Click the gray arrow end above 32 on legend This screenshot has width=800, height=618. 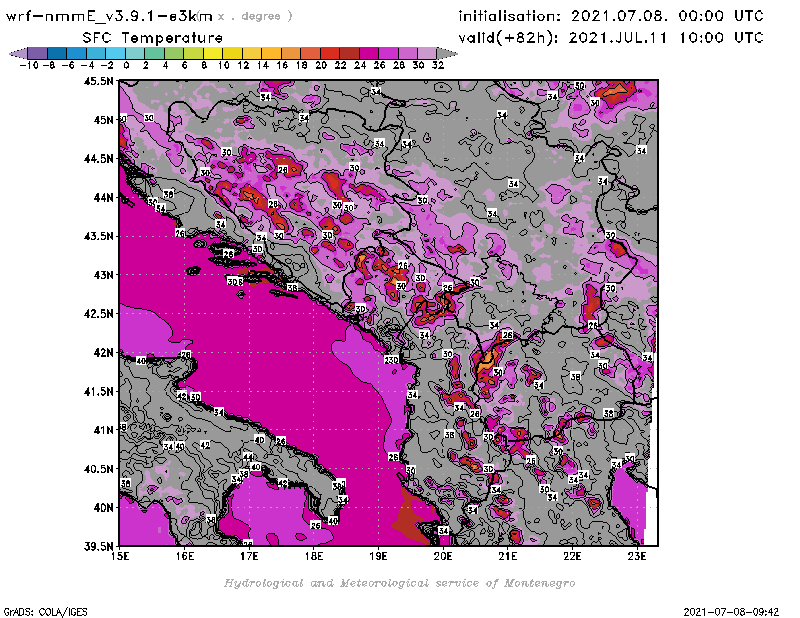[x=446, y=53]
